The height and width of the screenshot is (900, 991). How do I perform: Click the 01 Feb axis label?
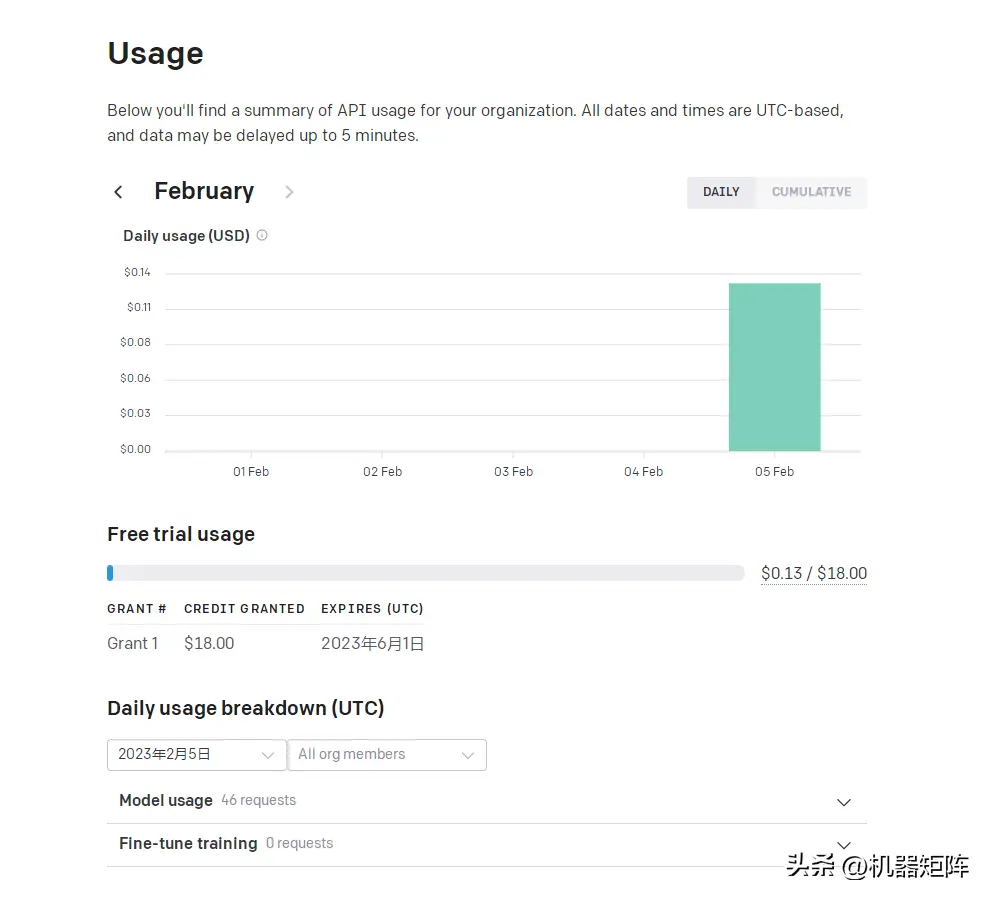click(x=251, y=472)
